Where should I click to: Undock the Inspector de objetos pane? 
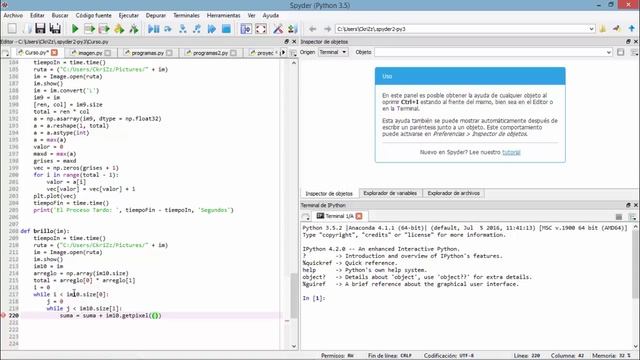click(x=628, y=42)
